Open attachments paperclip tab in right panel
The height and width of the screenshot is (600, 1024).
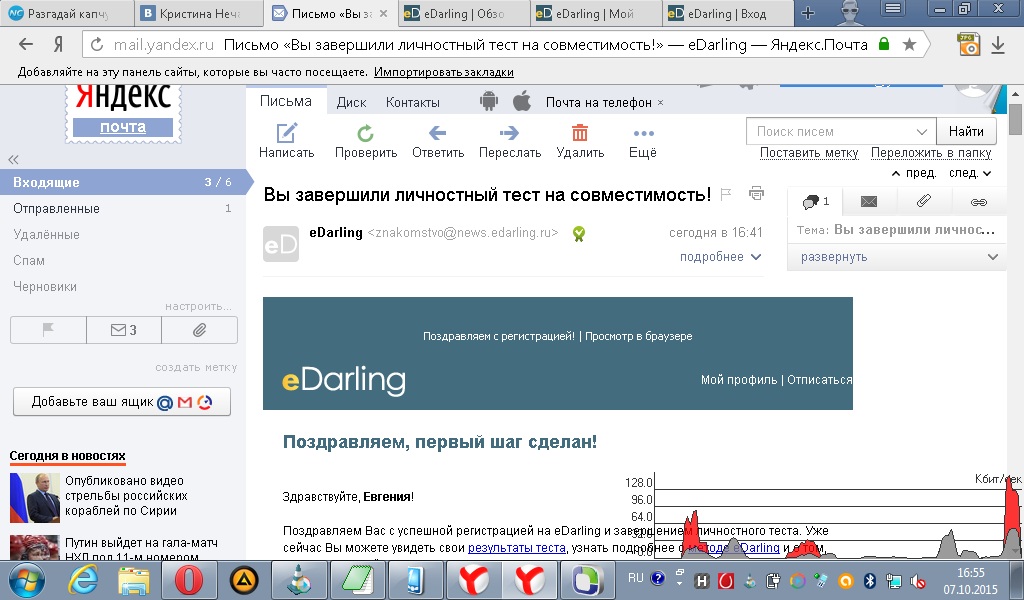pos(923,202)
